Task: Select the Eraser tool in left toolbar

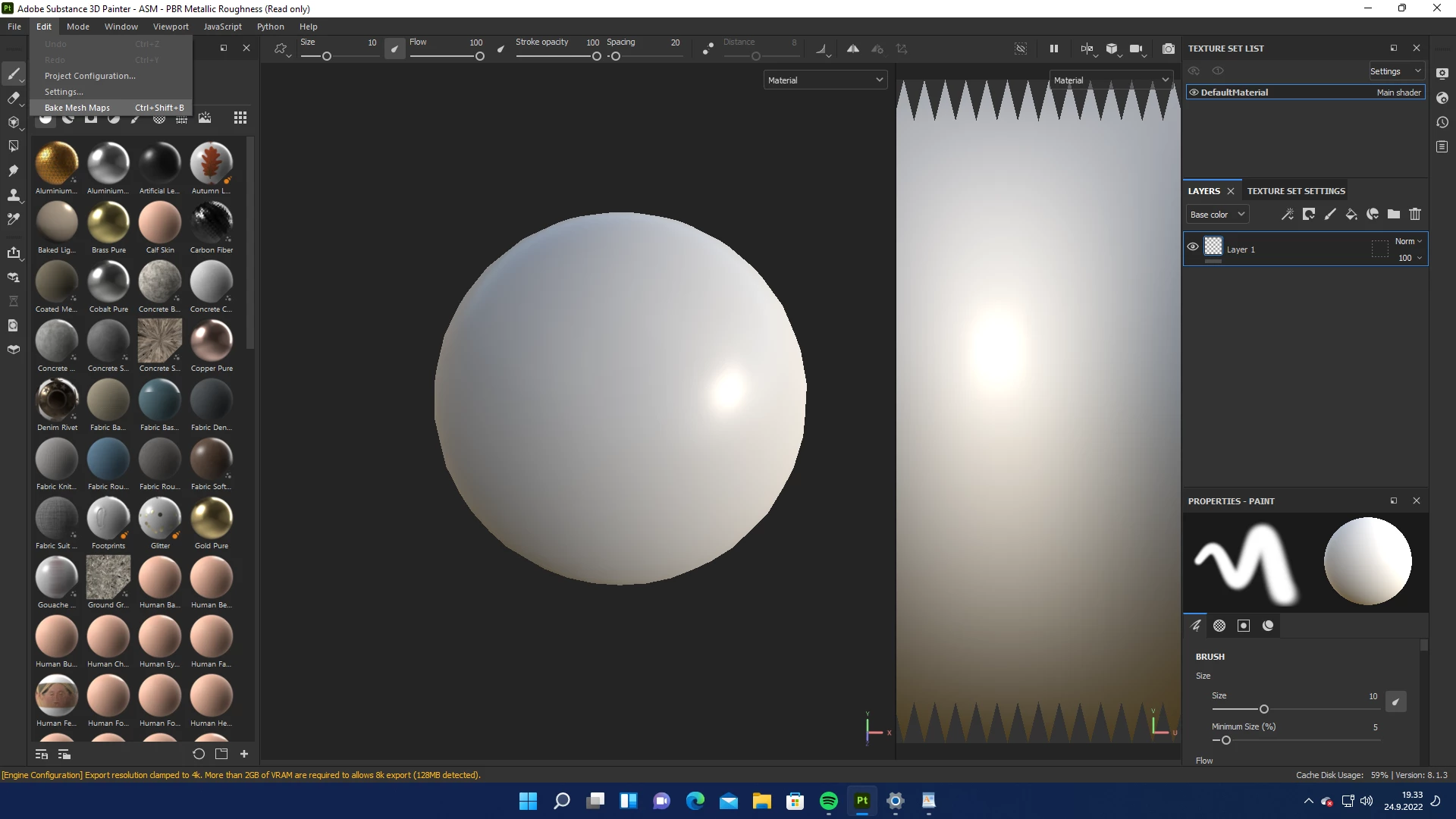Action: pyautogui.click(x=13, y=98)
